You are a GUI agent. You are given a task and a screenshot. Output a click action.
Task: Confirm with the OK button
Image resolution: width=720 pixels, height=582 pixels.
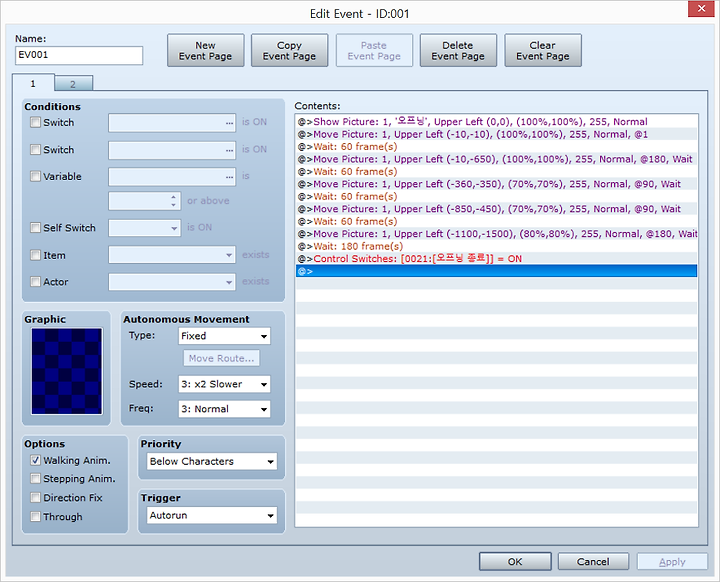click(x=515, y=561)
